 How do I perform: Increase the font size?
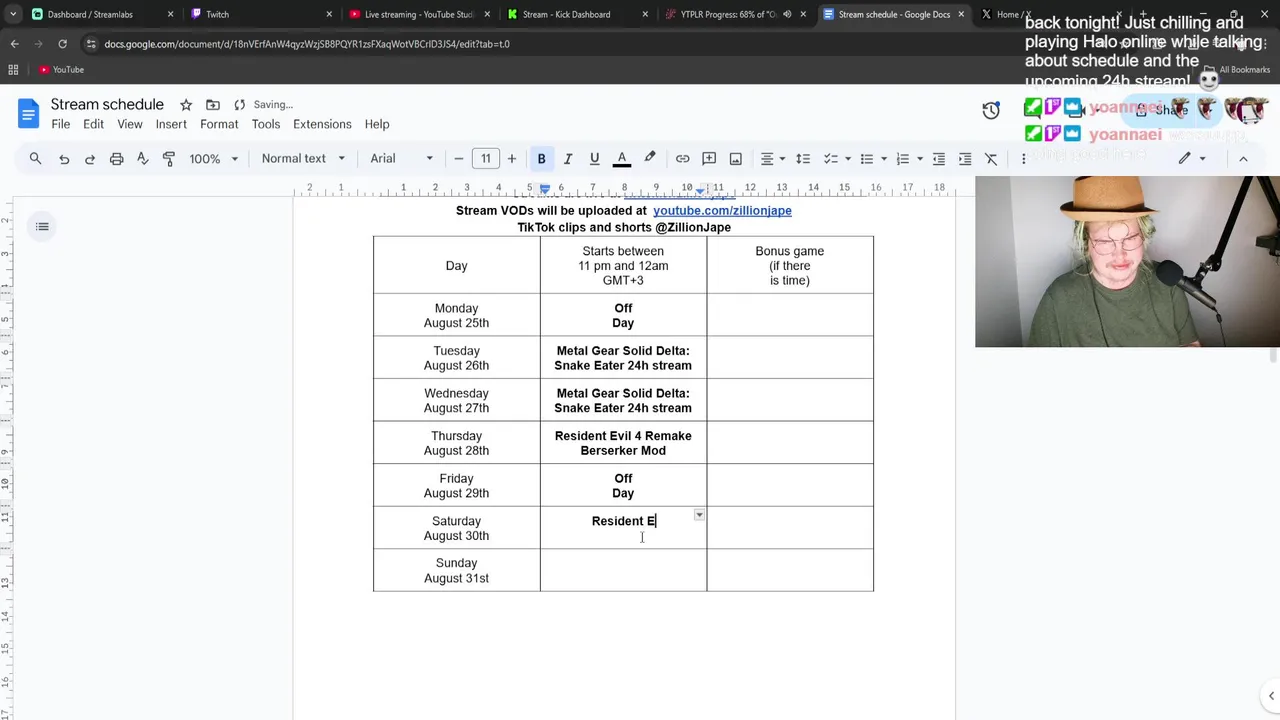[x=511, y=158]
